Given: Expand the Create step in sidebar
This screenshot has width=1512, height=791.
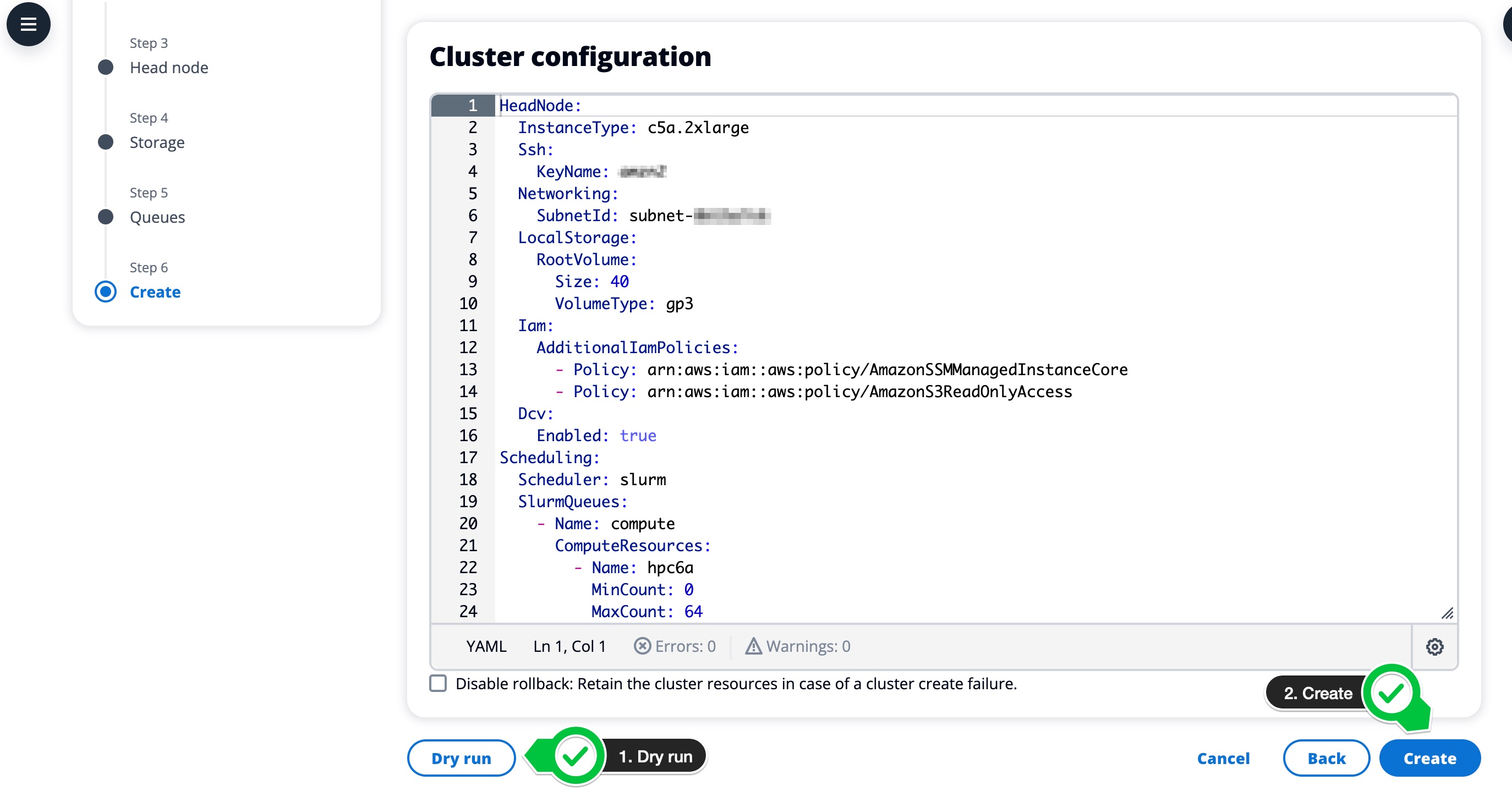Looking at the screenshot, I should click(155, 291).
